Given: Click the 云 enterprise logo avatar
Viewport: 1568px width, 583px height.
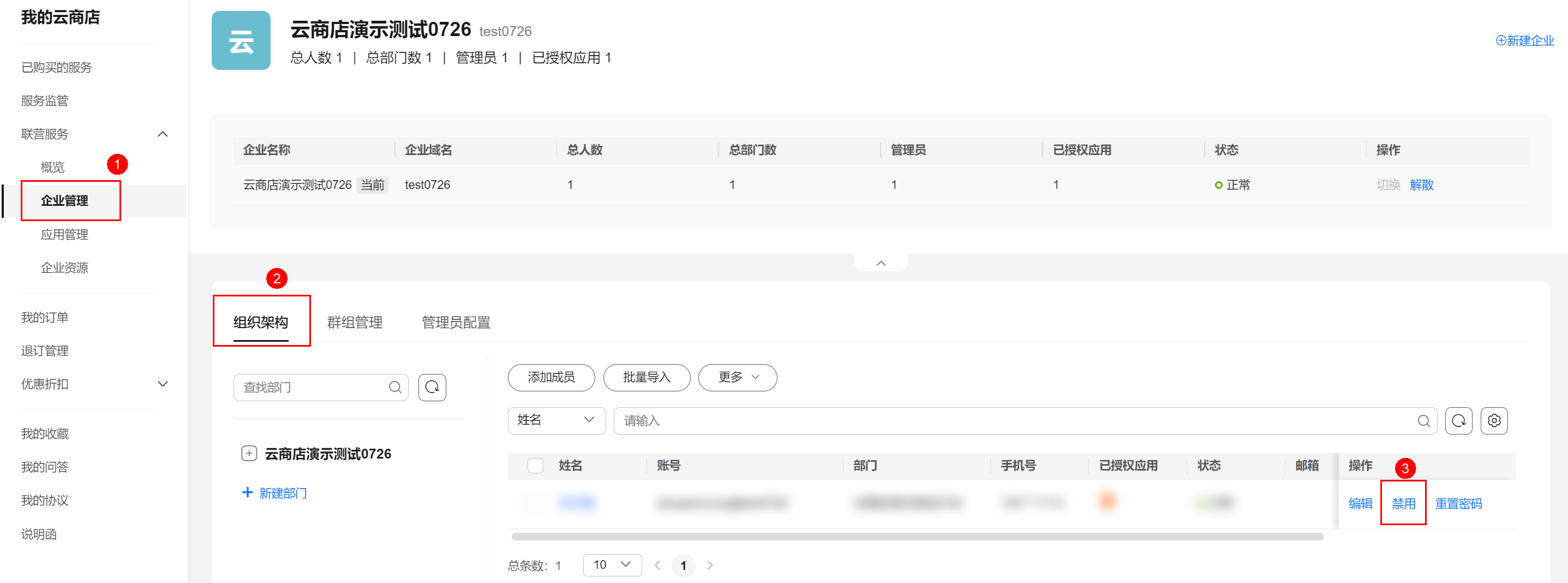Looking at the screenshot, I should pyautogui.click(x=241, y=41).
